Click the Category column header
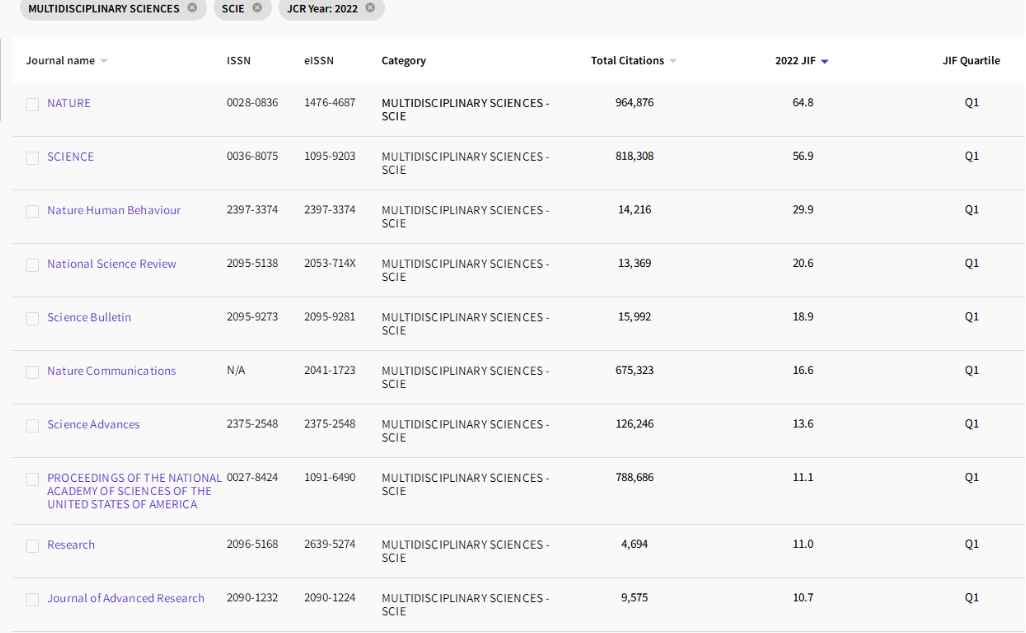 tap(403, 61)
